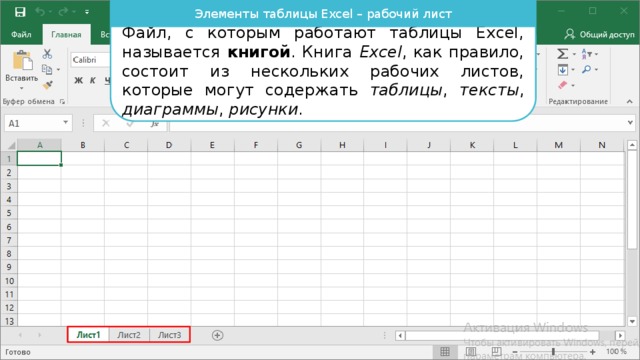Viewport: 640px width, 360px height.
Task: Select row header 7
Action: 9,240
